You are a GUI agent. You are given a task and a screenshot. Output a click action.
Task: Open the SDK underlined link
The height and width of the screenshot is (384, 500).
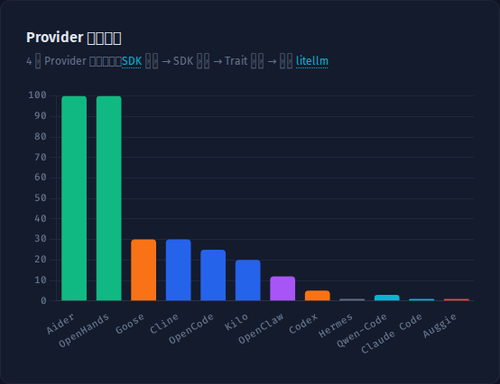(131, 61)
